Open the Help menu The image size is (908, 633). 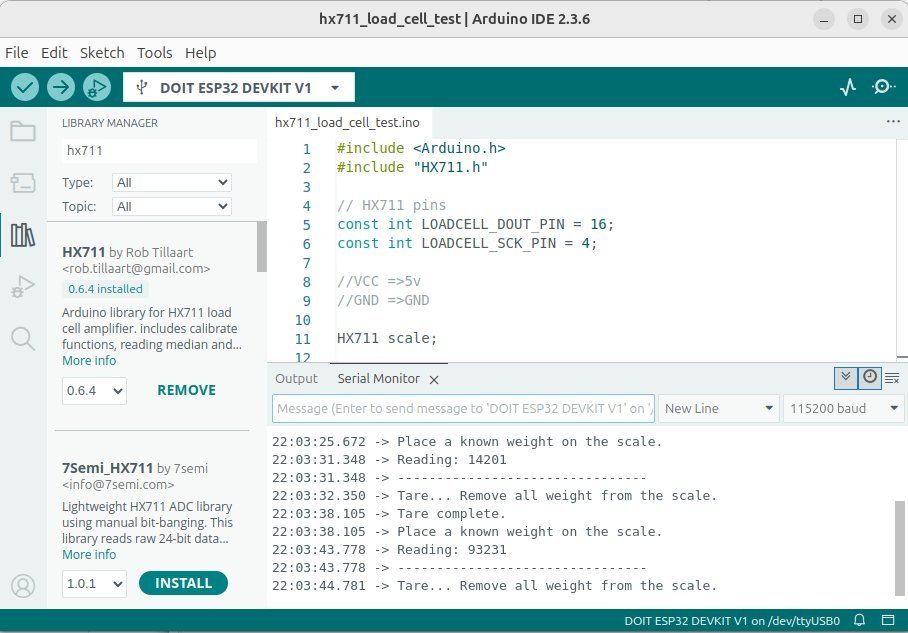click(x=200, y=53)
